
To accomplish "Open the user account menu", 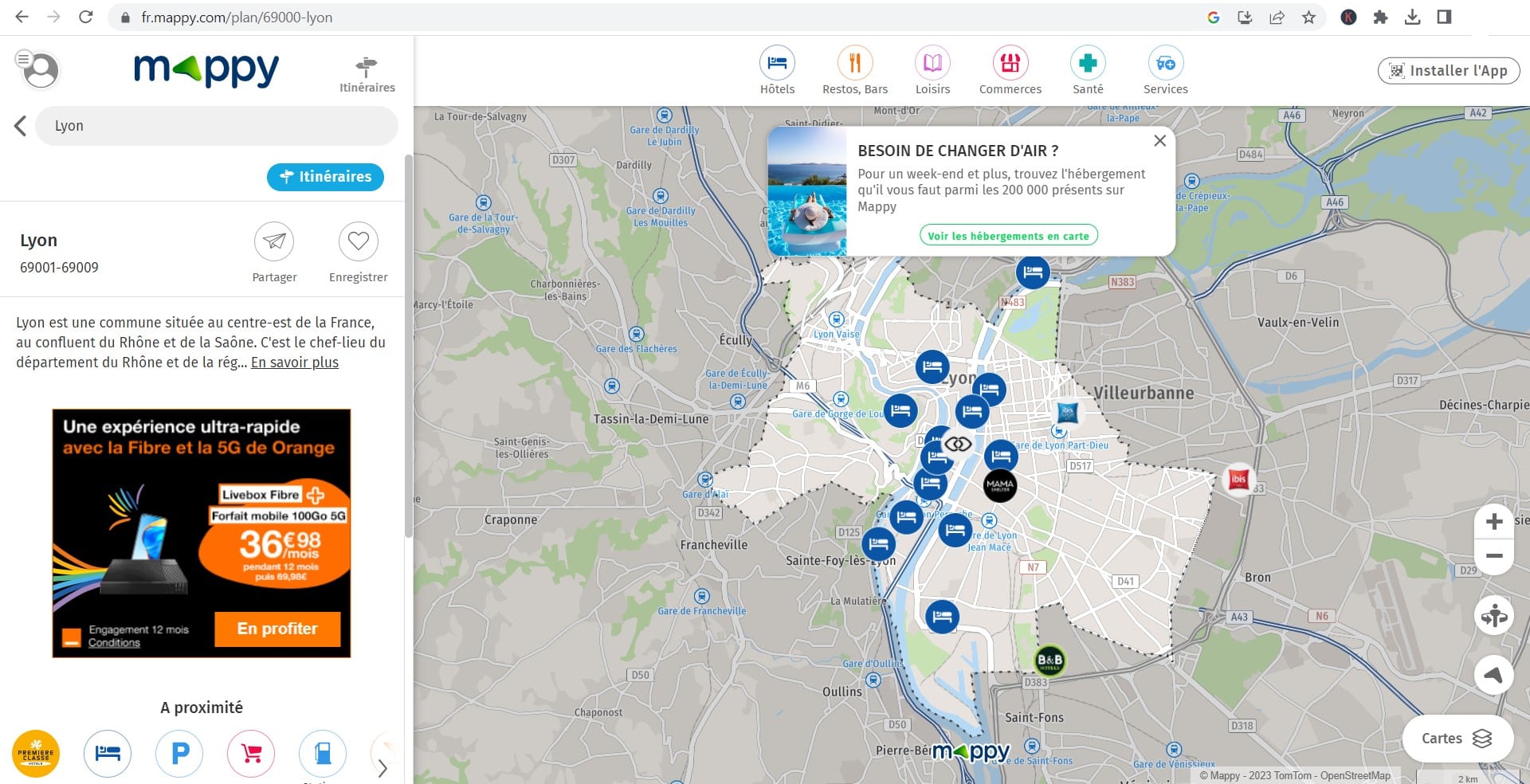I will tap(38, 69).
